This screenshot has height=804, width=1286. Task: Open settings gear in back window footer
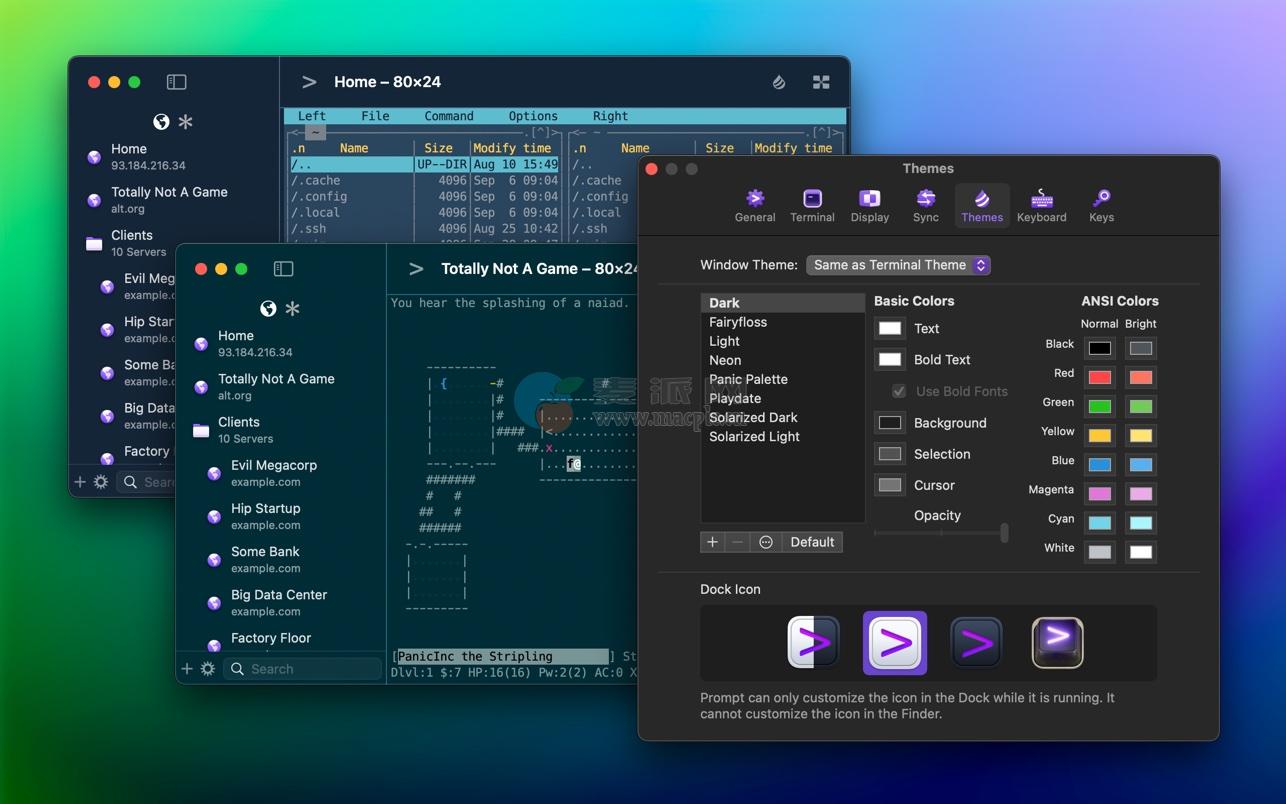pos(101,482)
